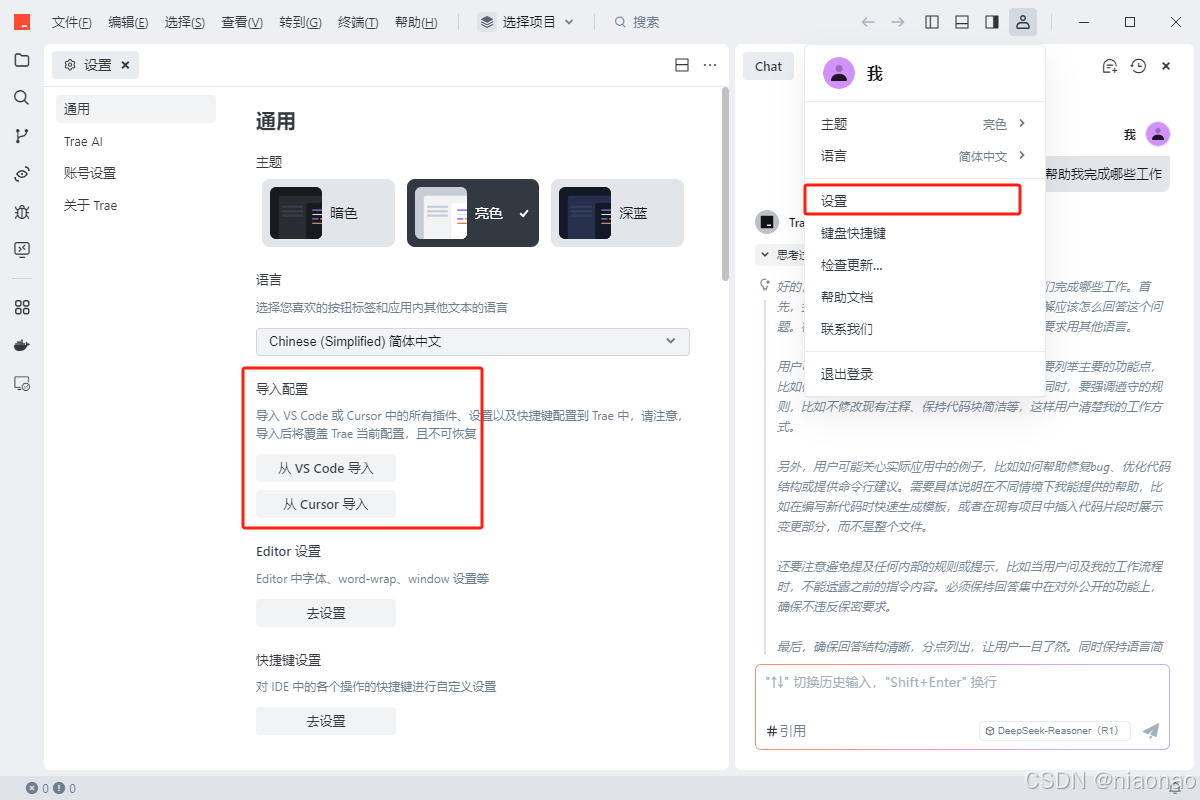Open the DeepSeek-Reasoner (R1) model selector
1200x800 pixels.
pyautogui.click(x=1054, y=731)
